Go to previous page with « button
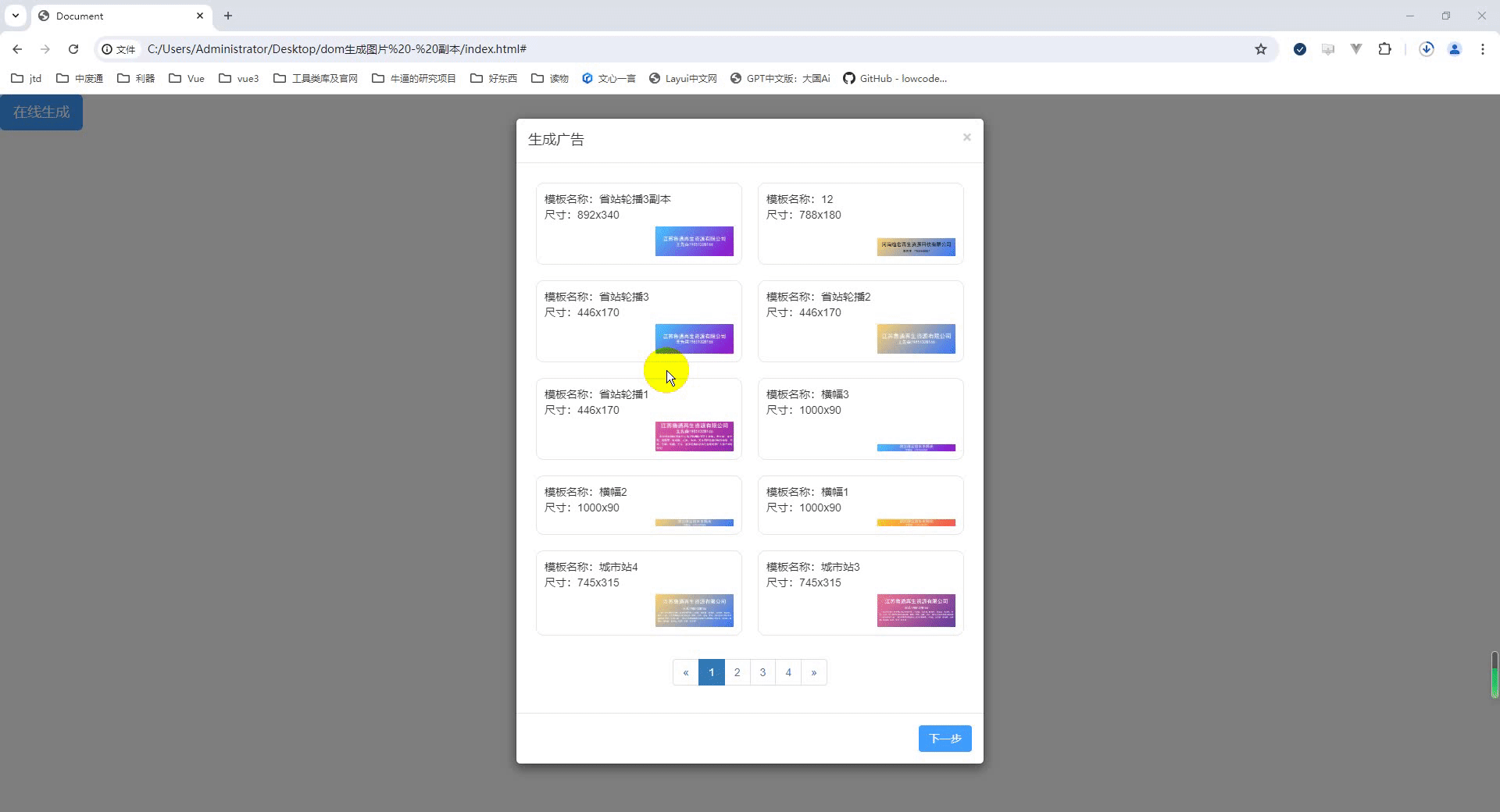 (x=686, y=672)
